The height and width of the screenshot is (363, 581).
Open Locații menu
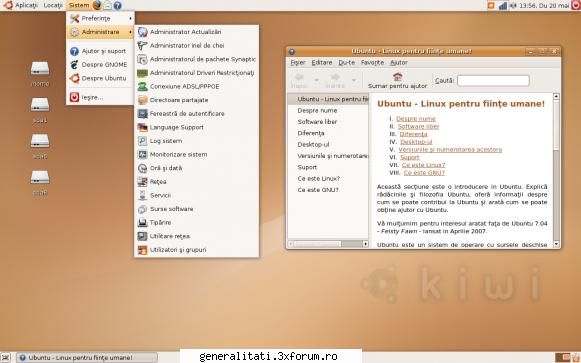point(53,5)
